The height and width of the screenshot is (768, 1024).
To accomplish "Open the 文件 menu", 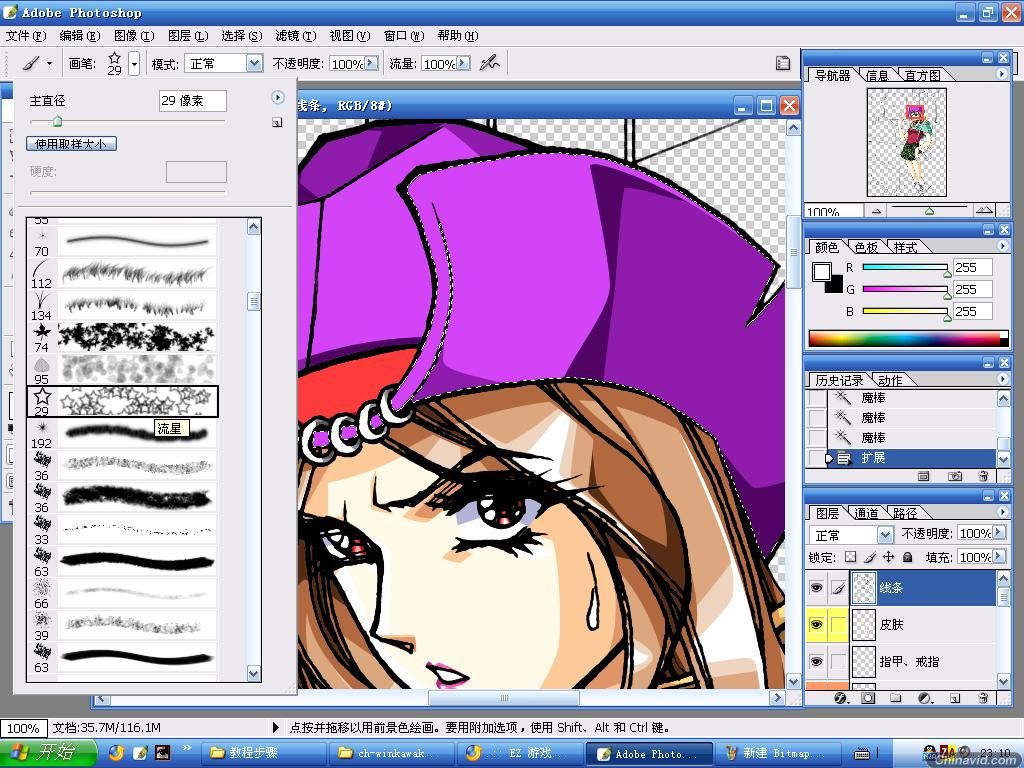I will coord(26,36).
